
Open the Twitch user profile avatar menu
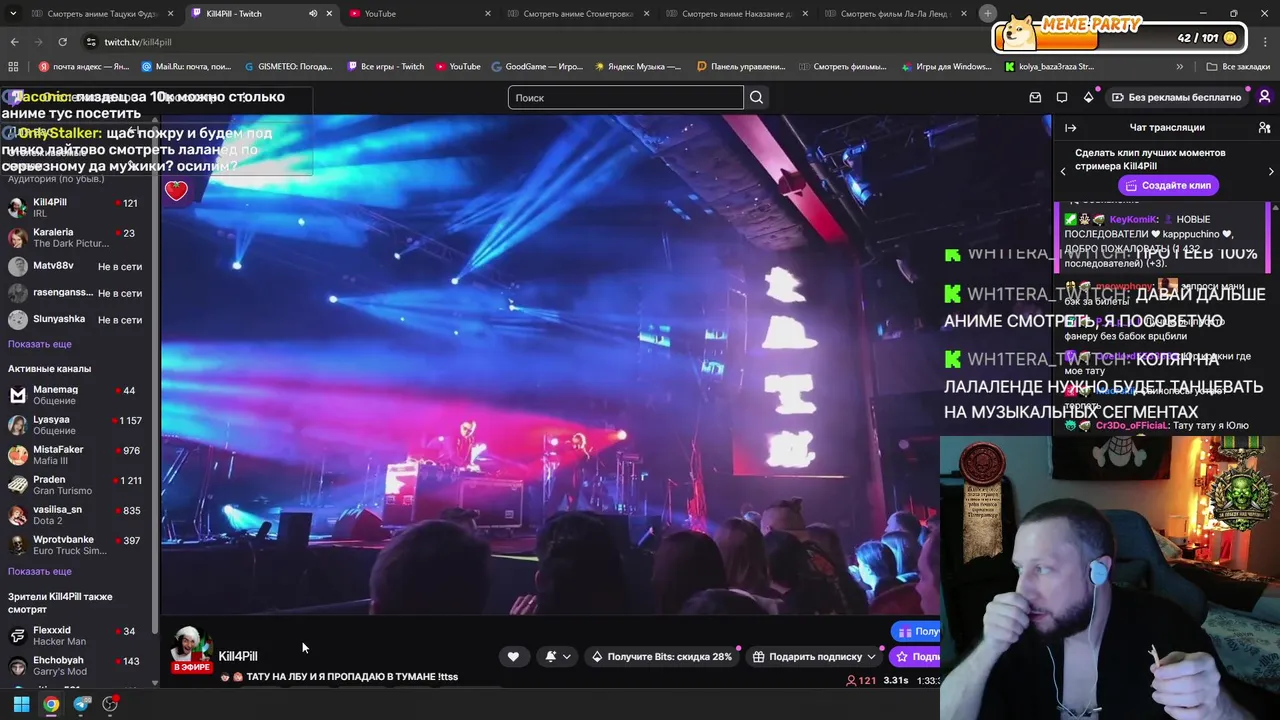1265,97
